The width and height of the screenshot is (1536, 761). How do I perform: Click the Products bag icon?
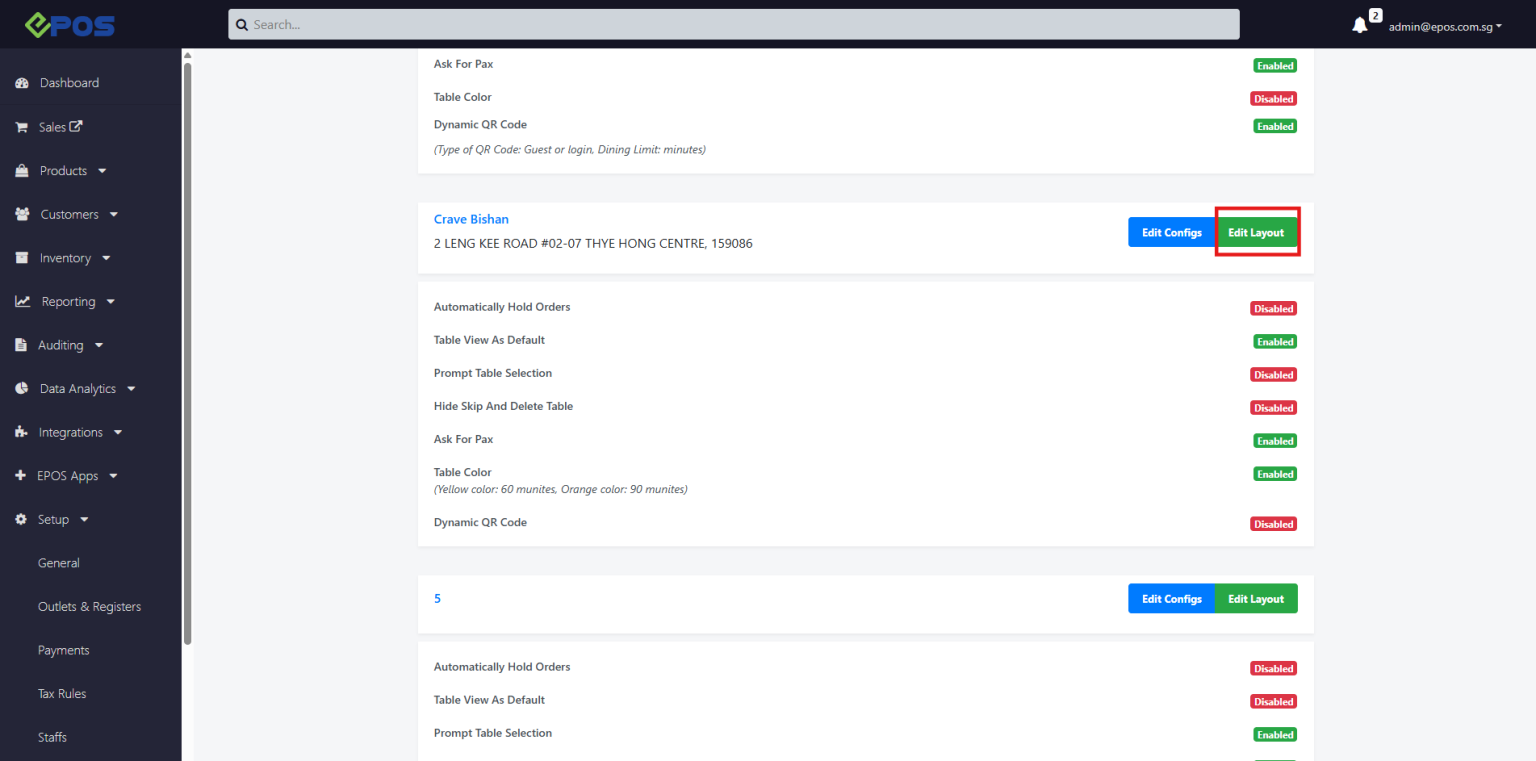pos(22,171)
